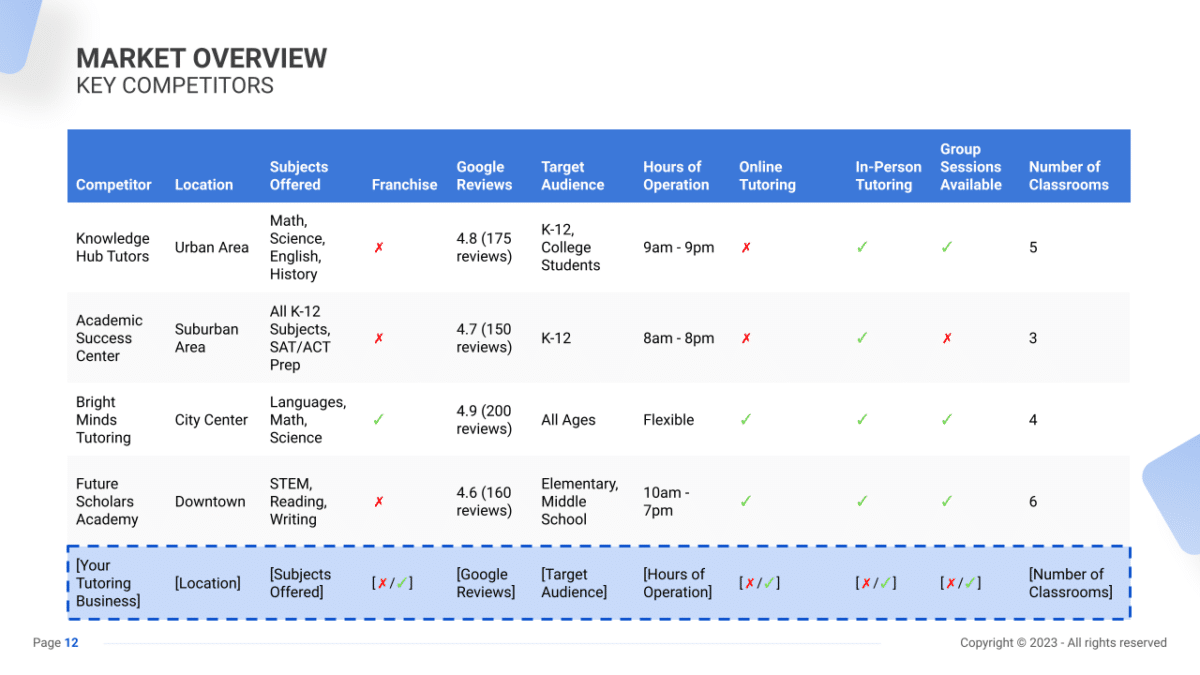Screen dimensions: 1200x675
Task: Click the "Subjects Offered" column header
Action: [299, 176]
